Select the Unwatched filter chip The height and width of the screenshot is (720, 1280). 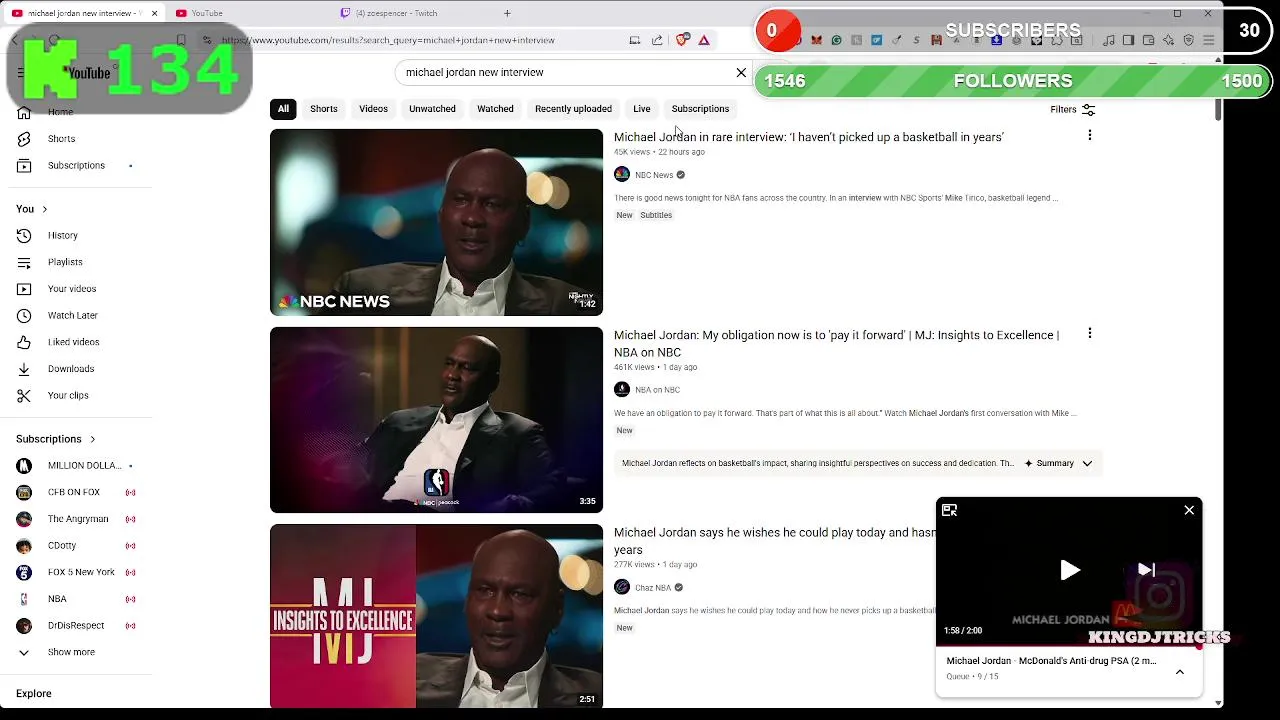[432, 109]
